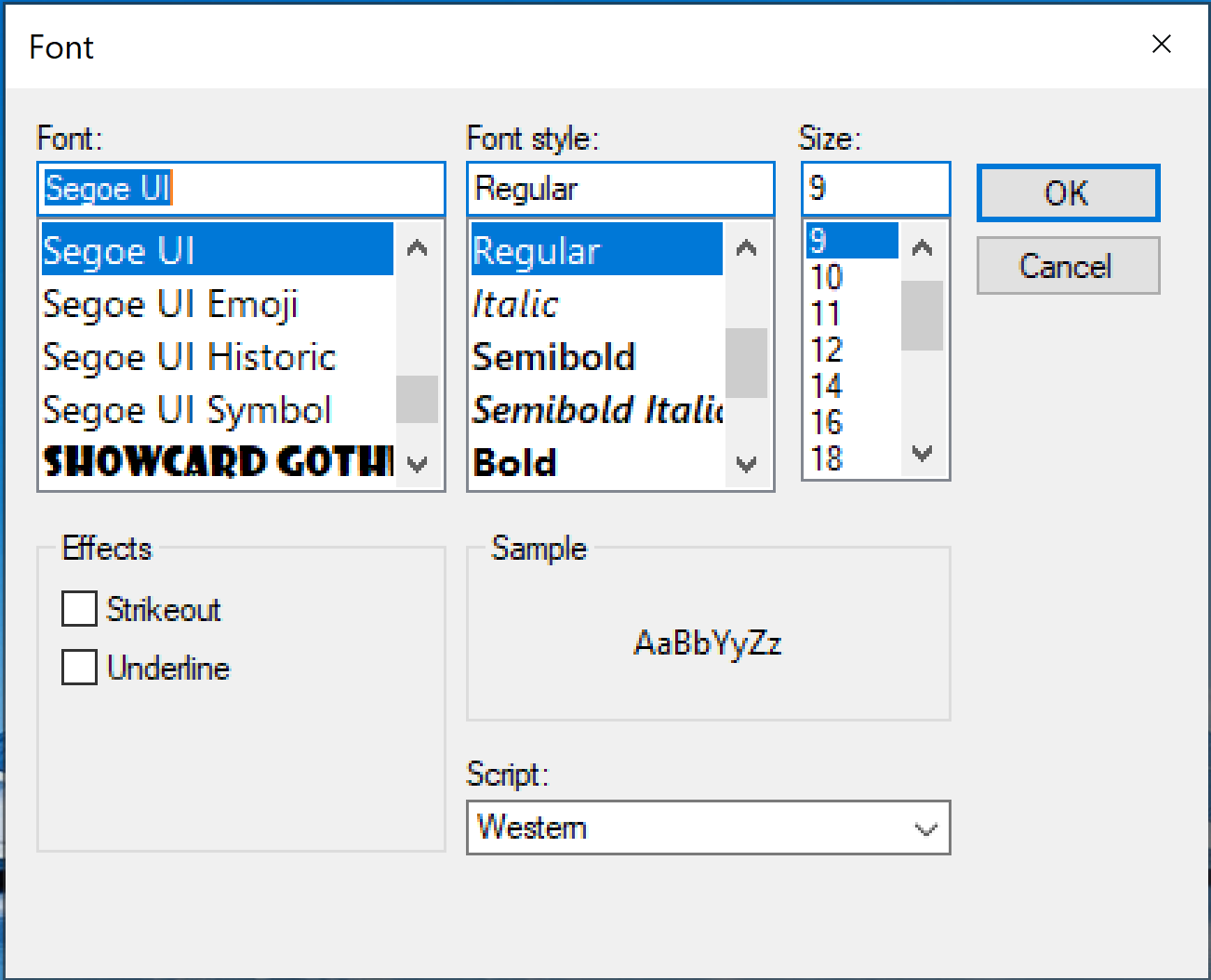This screenshot has width=1211, height=980.
Task: Enable the Underline effect
Action: [79, 667]
